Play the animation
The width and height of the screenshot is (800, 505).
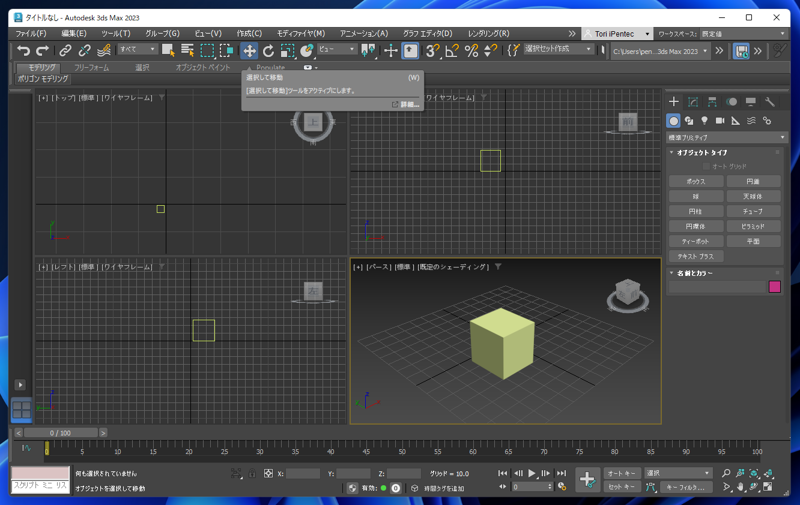[x=532, y=473]
